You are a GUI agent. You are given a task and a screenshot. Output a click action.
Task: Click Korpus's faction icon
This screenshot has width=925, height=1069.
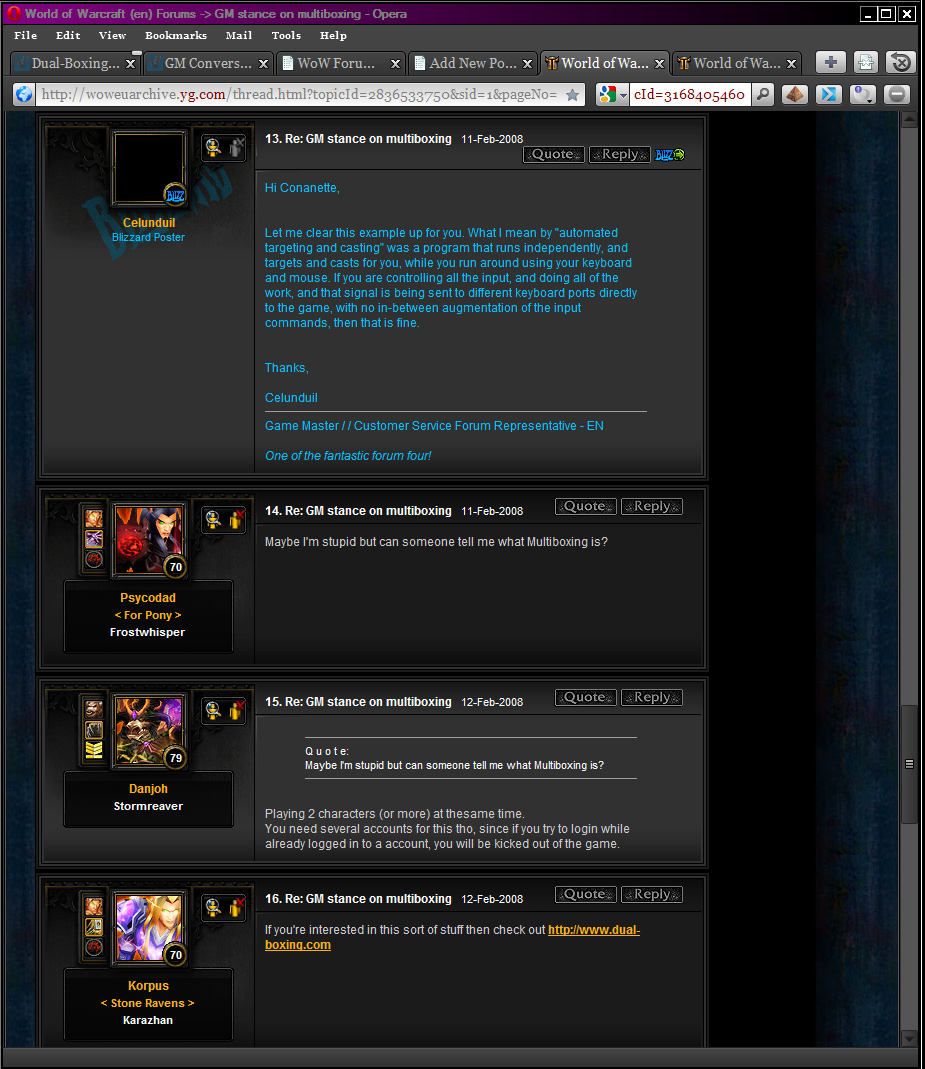pos(94,948)
